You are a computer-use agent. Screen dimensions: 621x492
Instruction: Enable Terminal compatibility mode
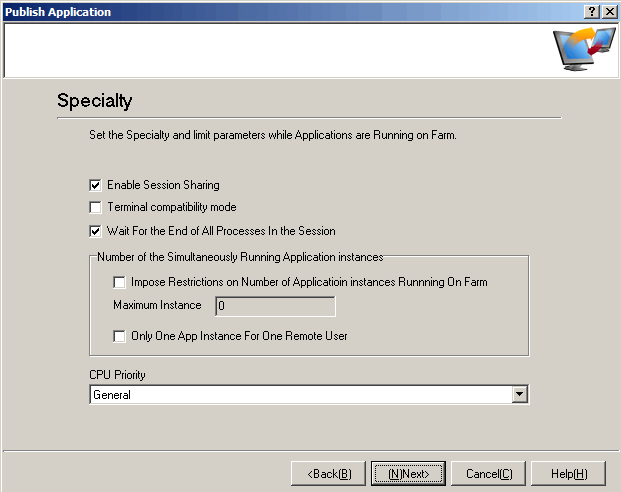click(x=96, y=208)
